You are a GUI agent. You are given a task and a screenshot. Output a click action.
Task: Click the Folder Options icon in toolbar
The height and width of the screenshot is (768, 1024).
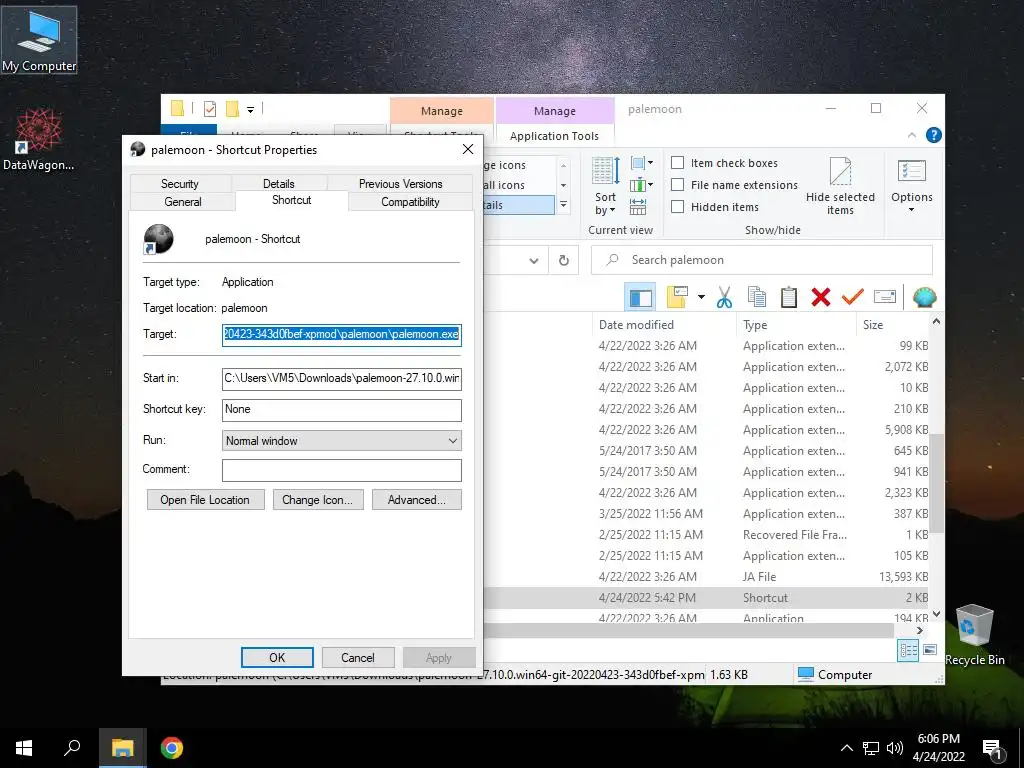(677, 297)
